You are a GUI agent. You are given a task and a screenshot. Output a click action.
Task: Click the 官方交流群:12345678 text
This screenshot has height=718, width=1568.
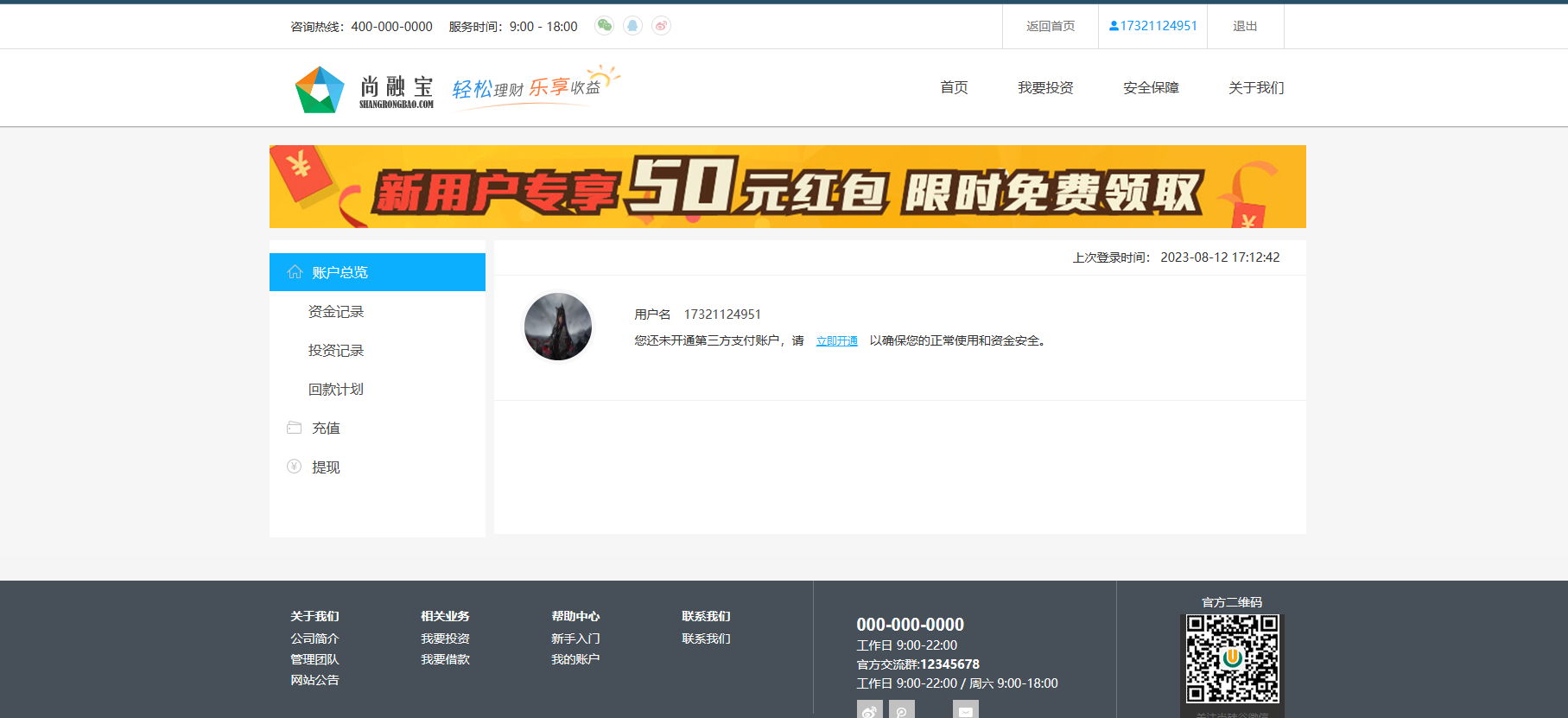point(917,664)
